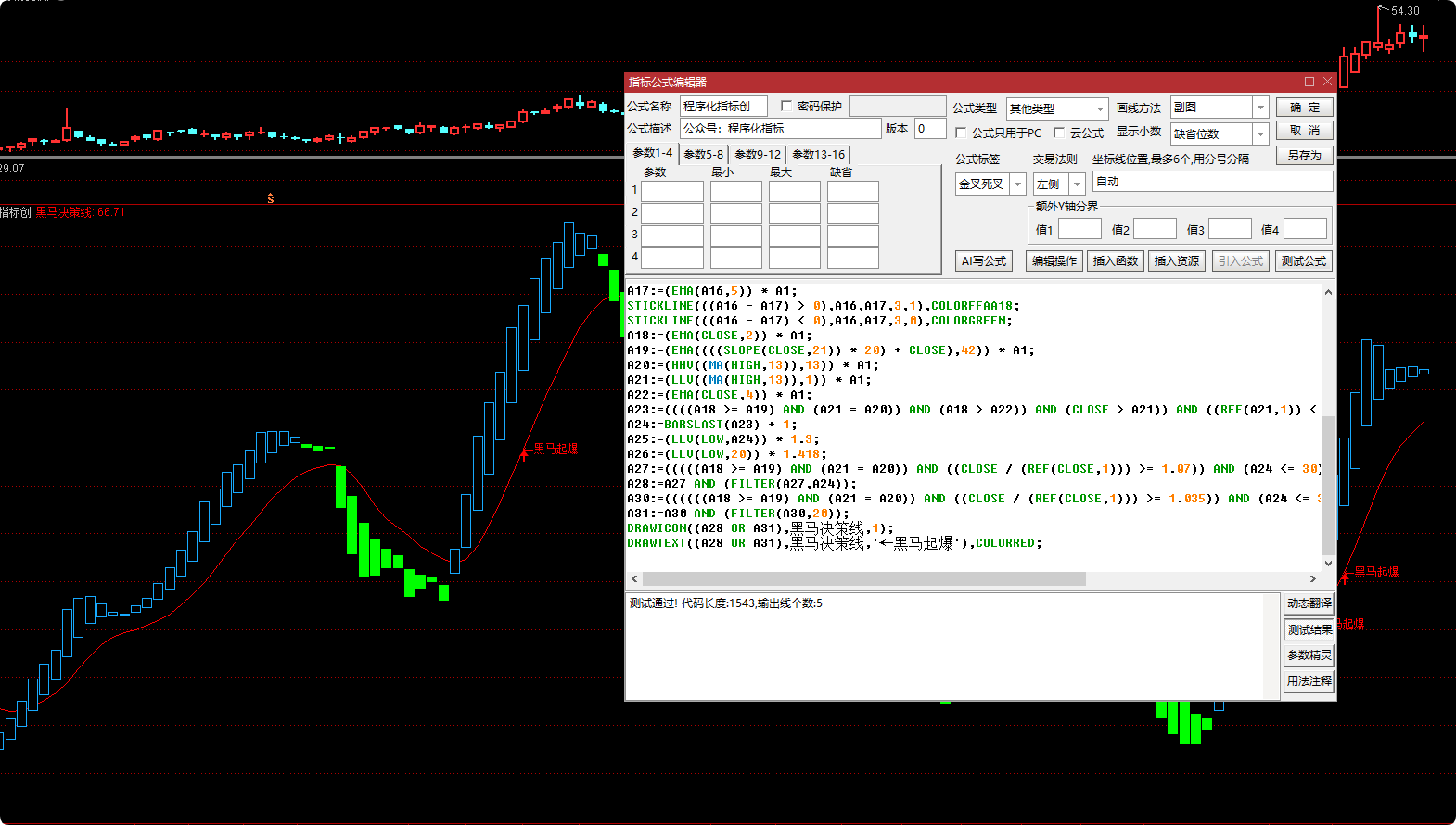The image size is (1456, 825).
Task: Switch to the 参数5-8 tab
Action: point(703,154)
